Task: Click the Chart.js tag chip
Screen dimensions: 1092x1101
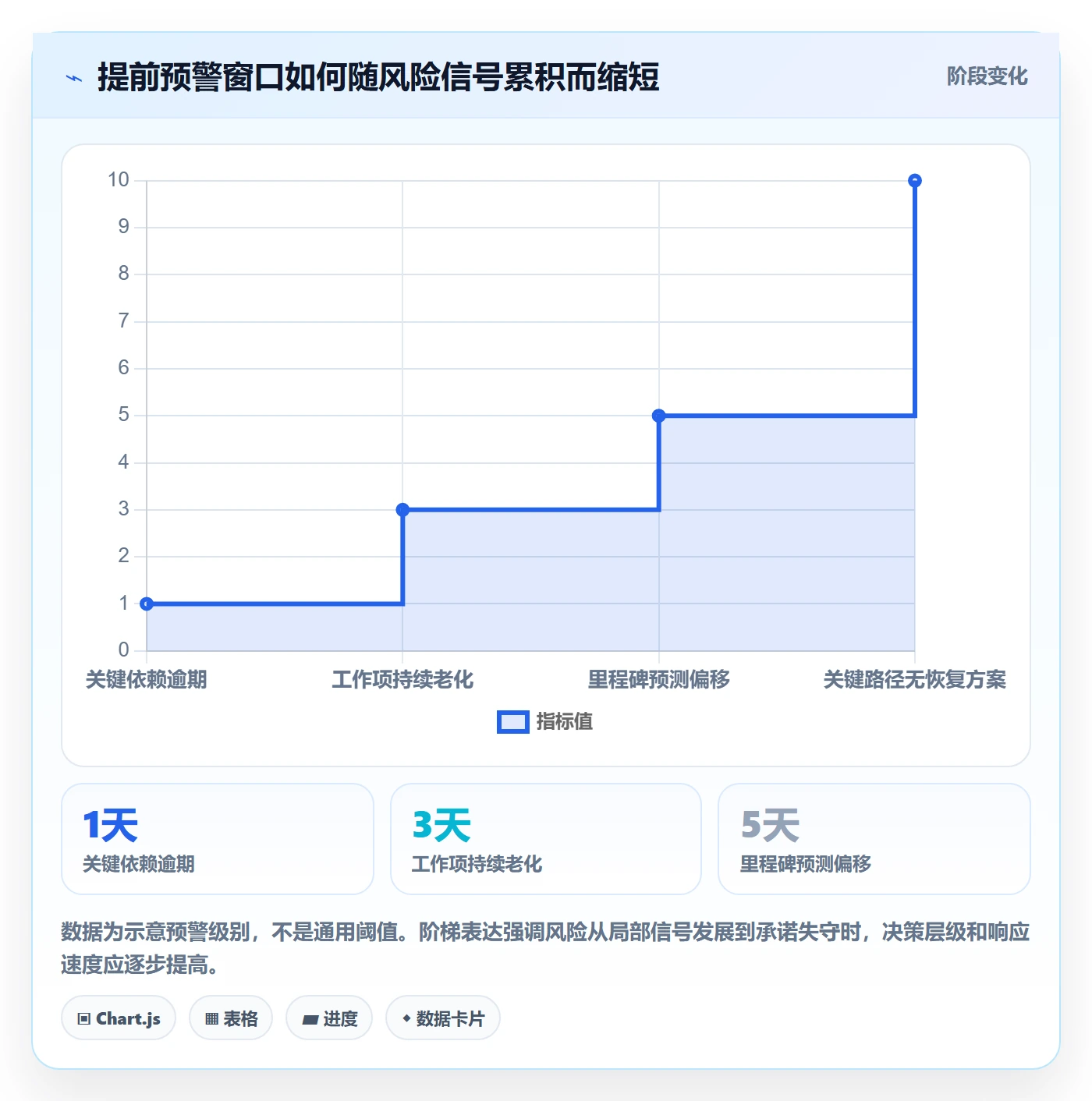Action: (x=119, y=1018)
